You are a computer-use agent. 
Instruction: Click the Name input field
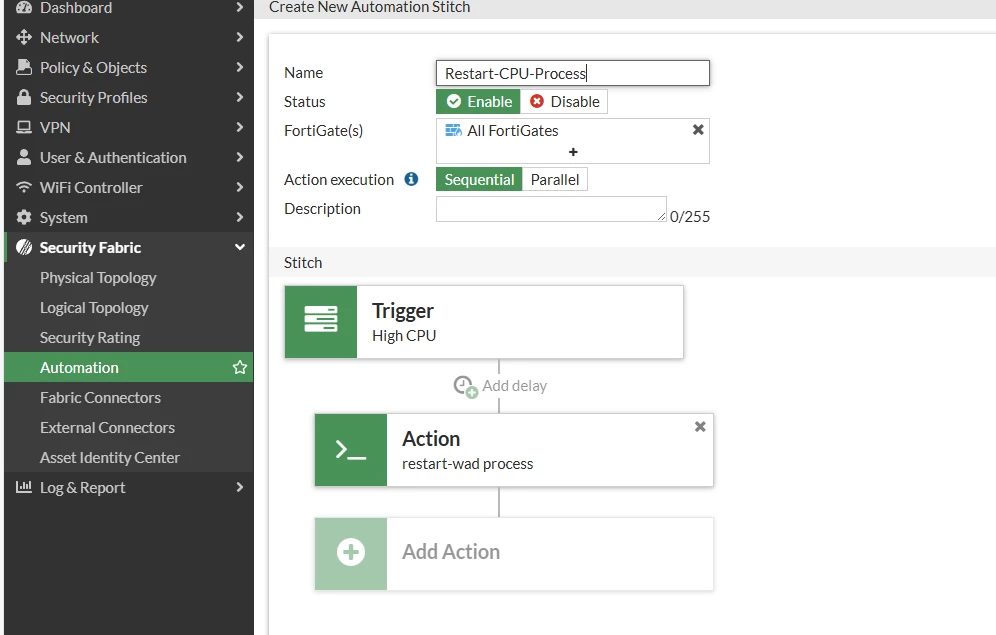[x=573, y=73]
